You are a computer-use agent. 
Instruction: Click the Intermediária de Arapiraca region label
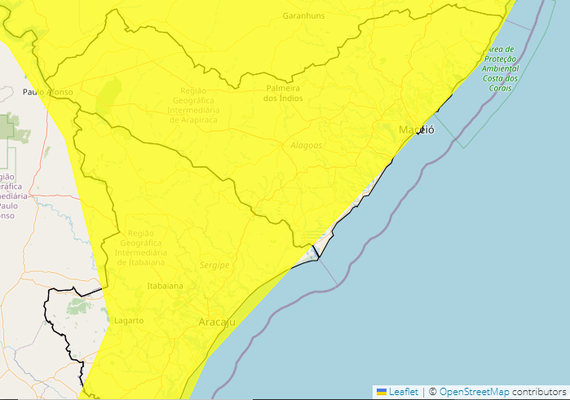click(x=193, y=105)
